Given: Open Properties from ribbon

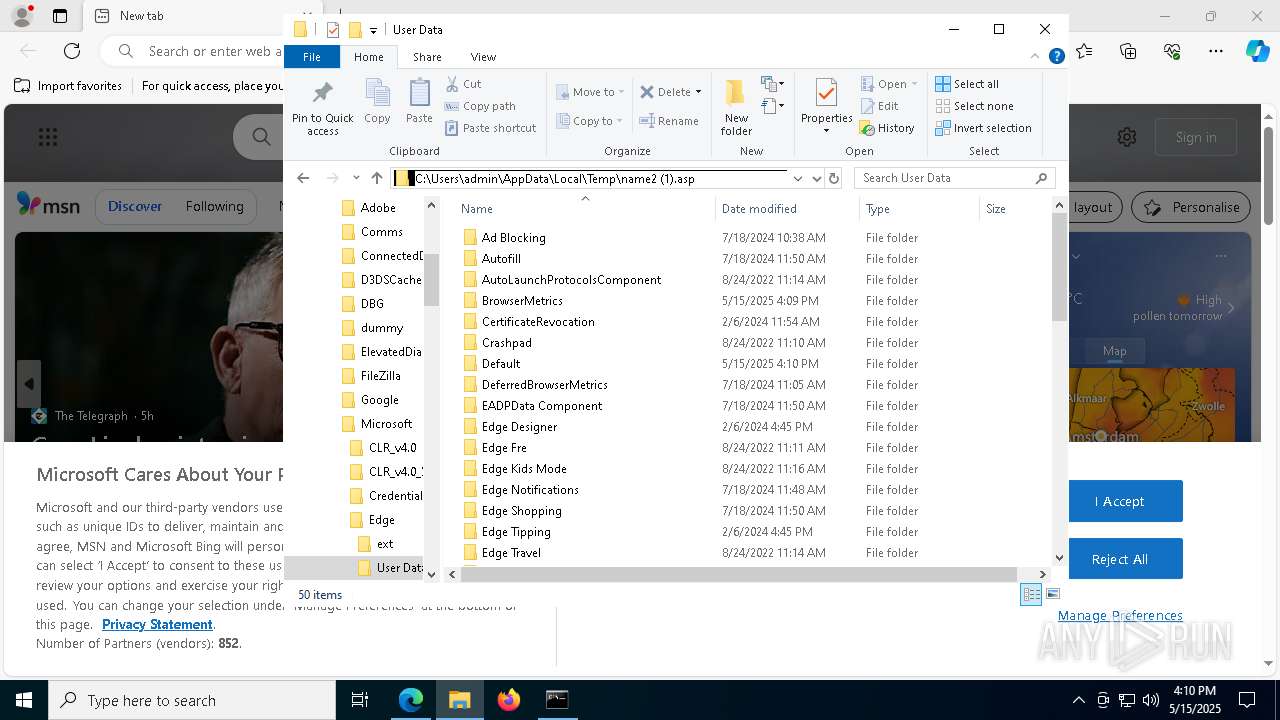Looking at the screenshot, I should 826,107.
